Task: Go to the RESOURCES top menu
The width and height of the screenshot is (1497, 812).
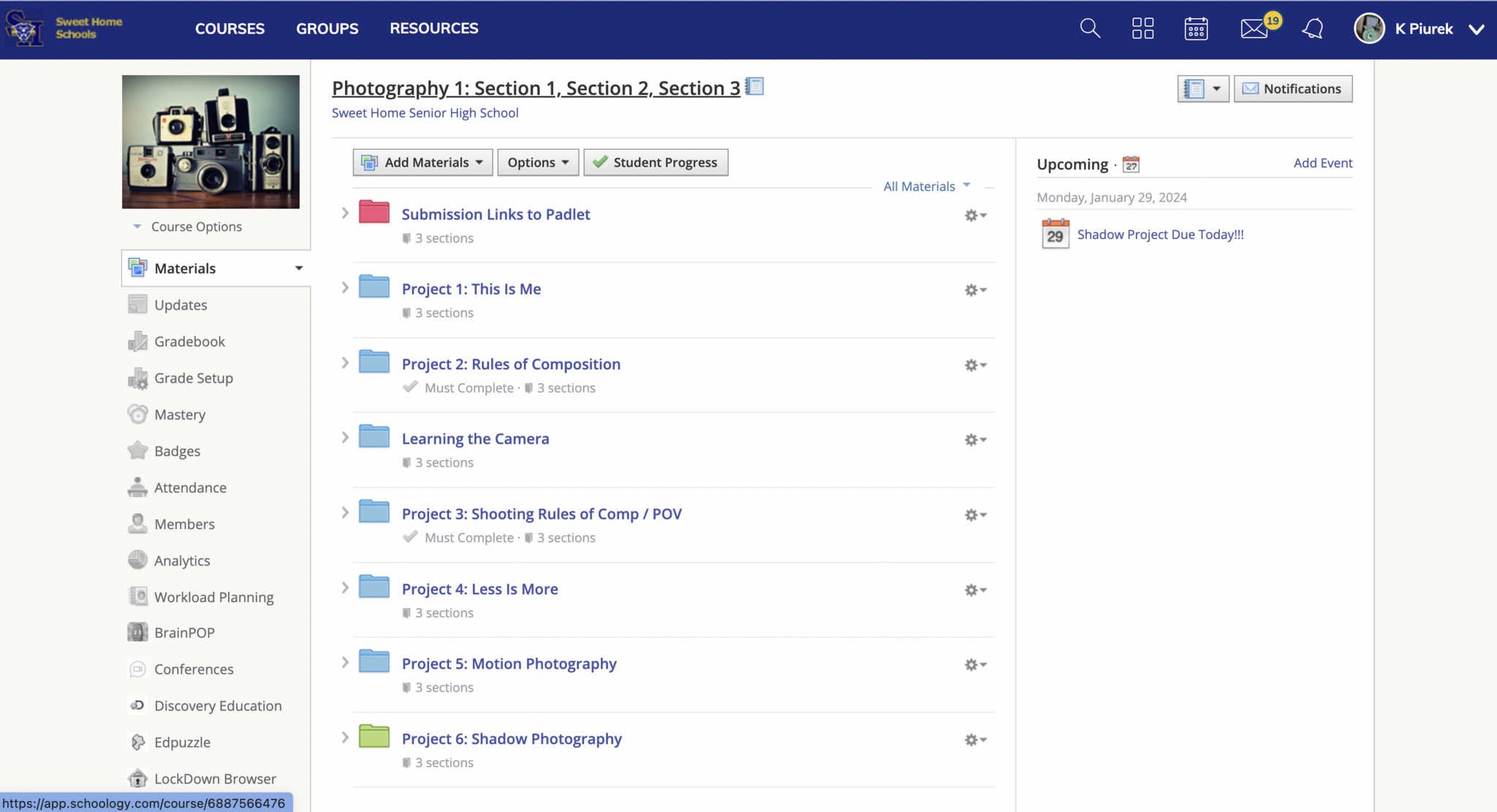Action: (433, 29)
